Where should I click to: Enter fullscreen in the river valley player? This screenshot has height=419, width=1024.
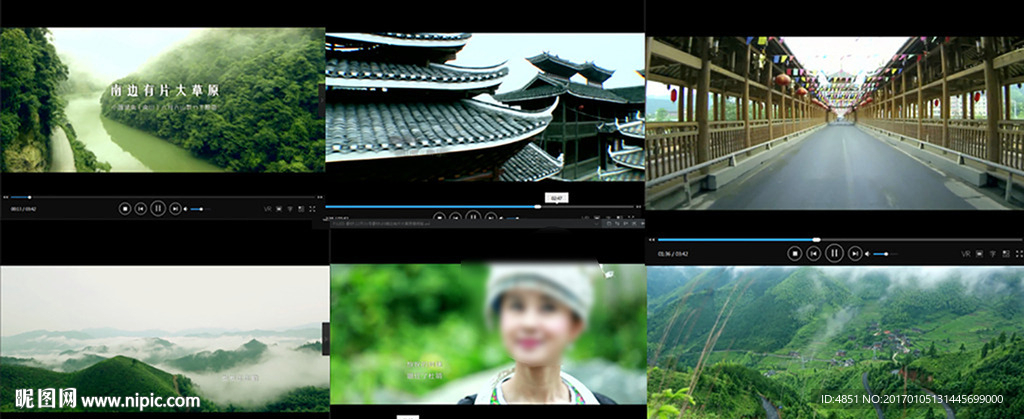[312, 209]
